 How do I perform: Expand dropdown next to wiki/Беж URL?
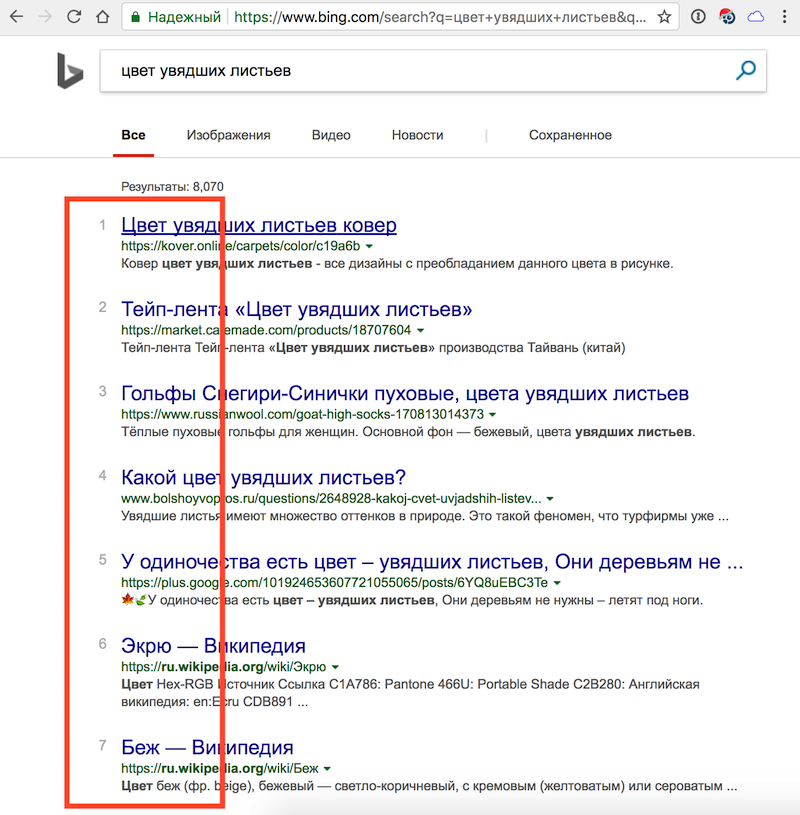coord(327,769)
